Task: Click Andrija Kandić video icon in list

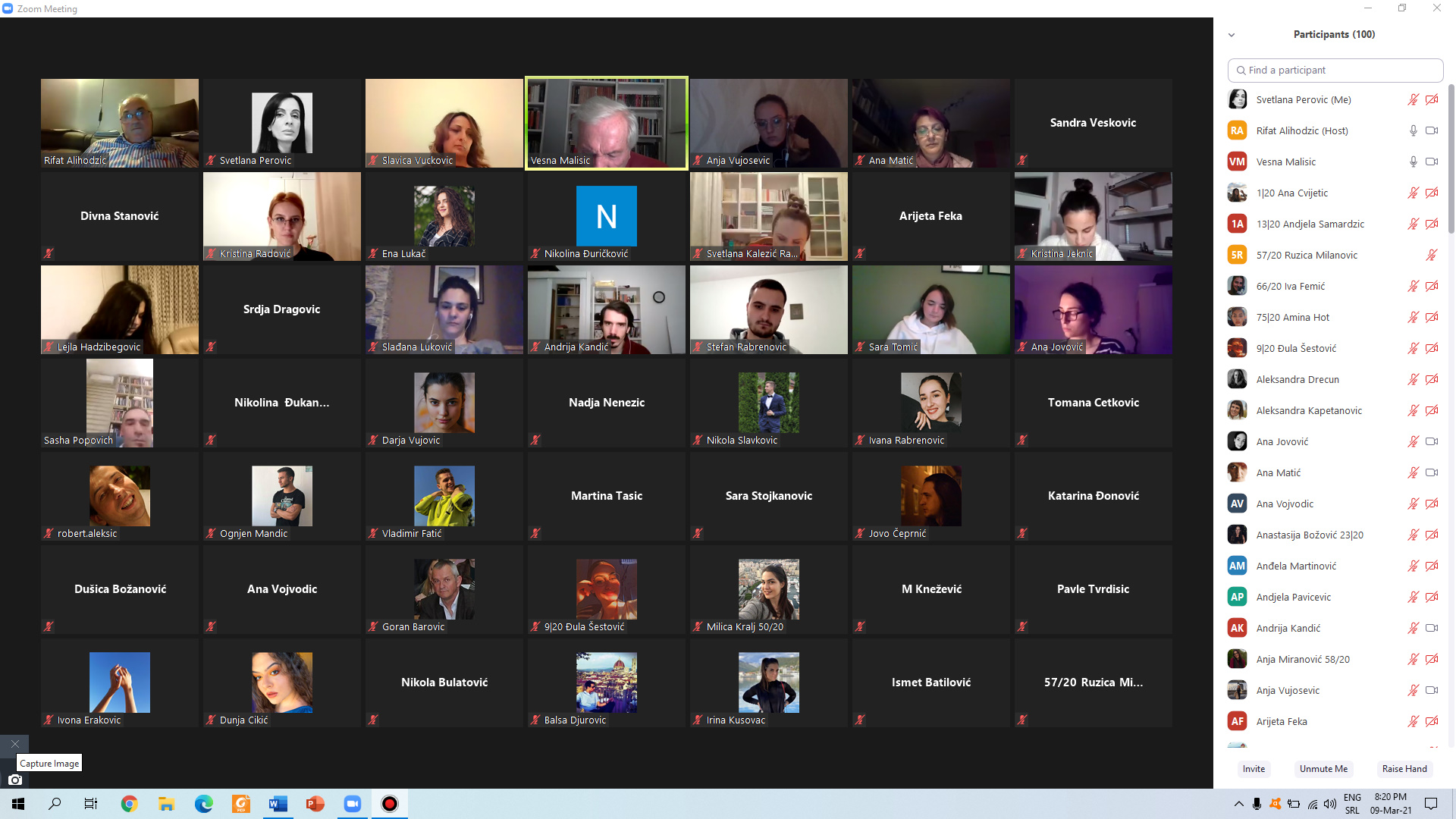Action: (x=1432, y=628)
